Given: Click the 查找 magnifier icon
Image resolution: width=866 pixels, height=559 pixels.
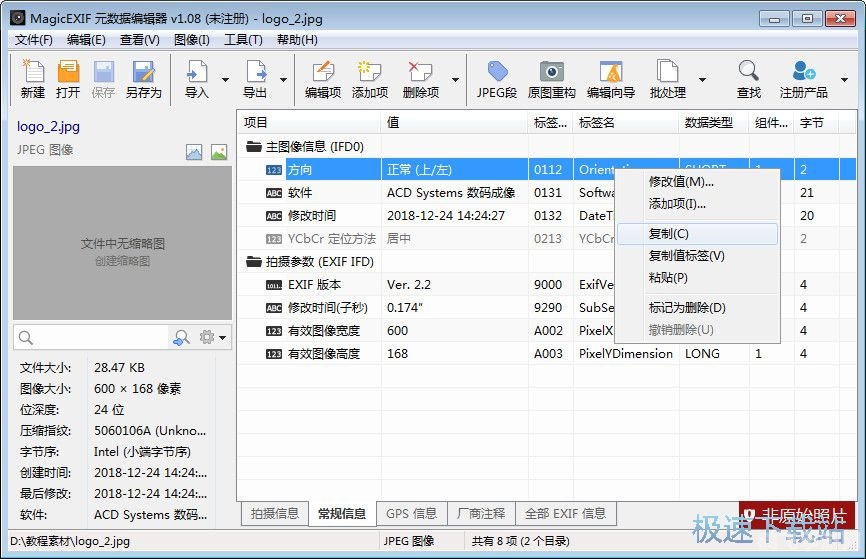Looking at the screenshot, I should pos(748,80).
